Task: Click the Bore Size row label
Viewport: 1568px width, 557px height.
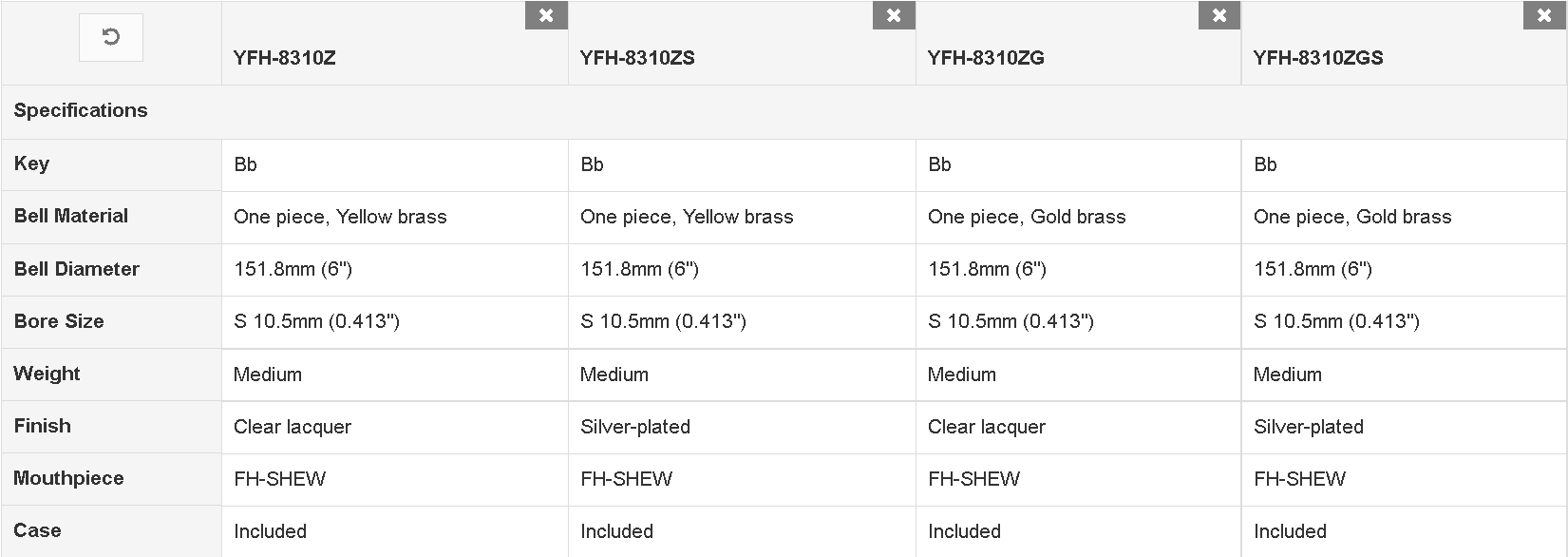Action: pyautogui.click(x=59, y=321)
